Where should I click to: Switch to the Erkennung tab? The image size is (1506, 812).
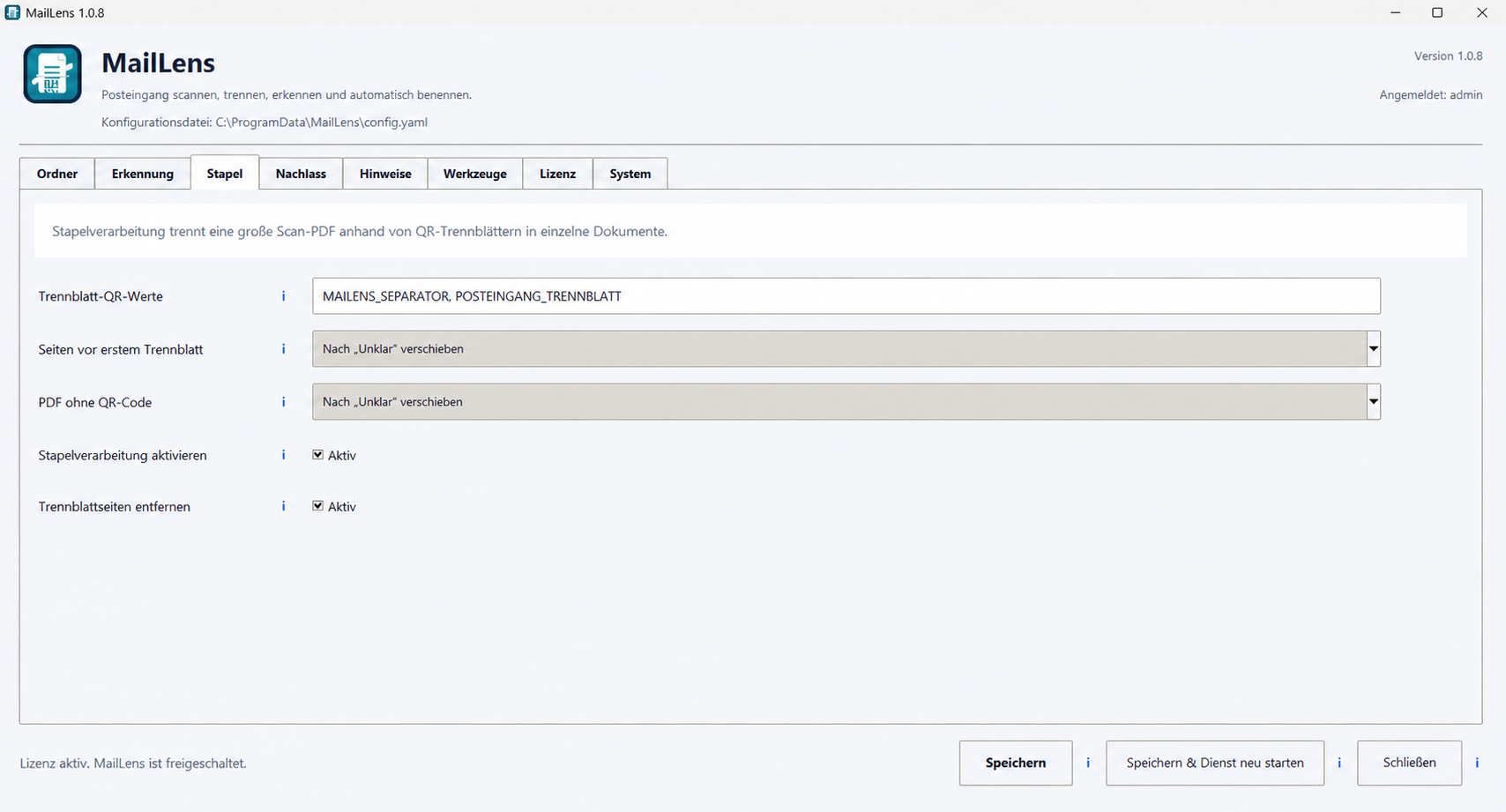(143, 174)
